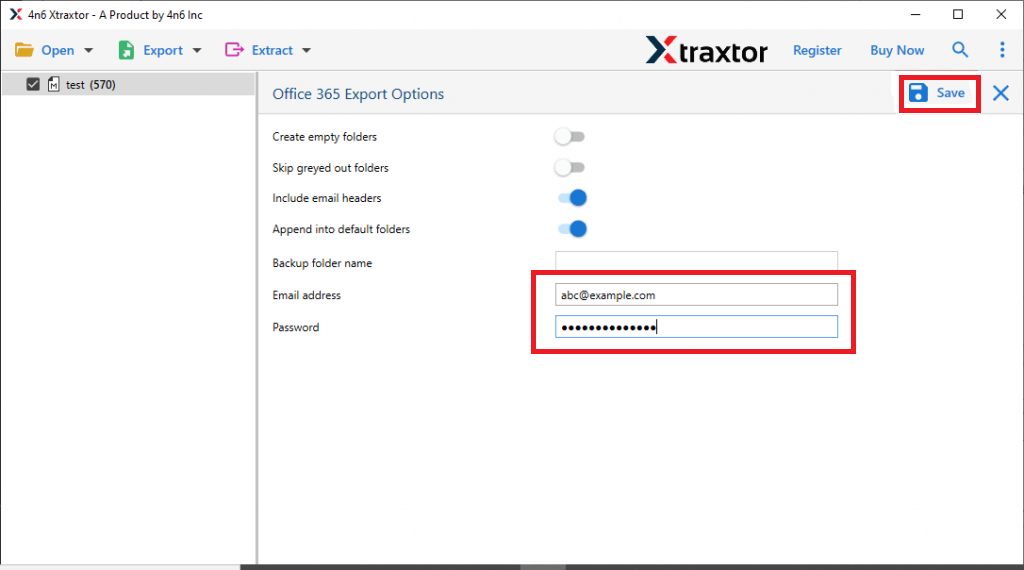
Task: Click the Office 365 Export Options heading
Action: (358, 94)
